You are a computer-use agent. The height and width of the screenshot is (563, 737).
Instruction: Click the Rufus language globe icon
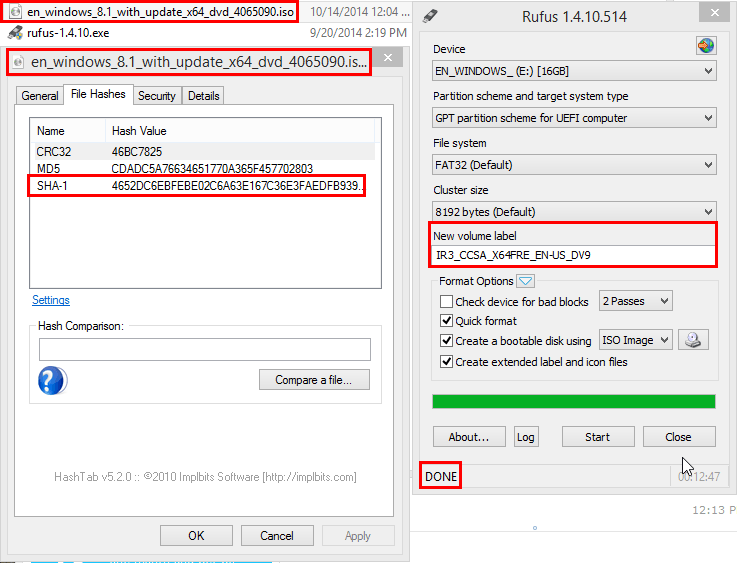tap(706, 46)
